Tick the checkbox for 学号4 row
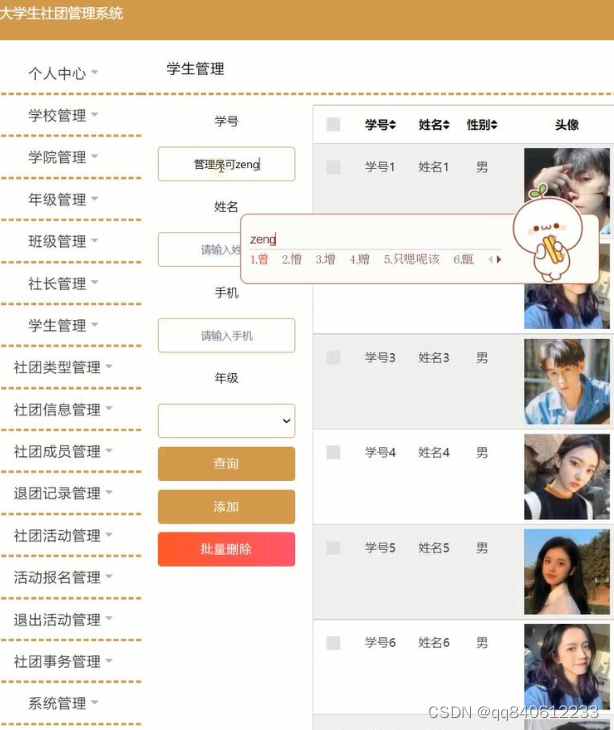This screenshot has width=614, height=730. [x=333, y=452]
